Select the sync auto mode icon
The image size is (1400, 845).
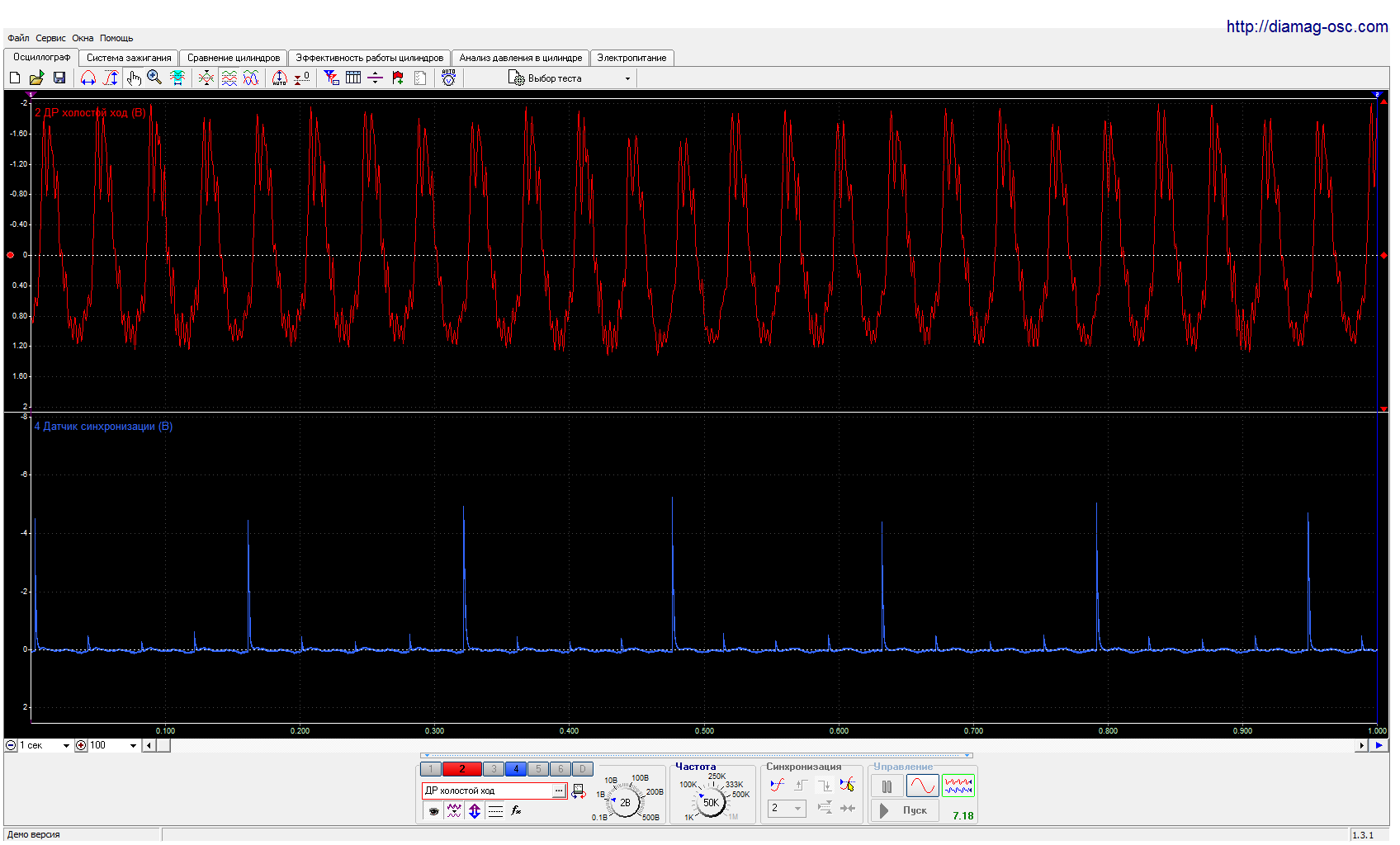(x=777, y=785)
